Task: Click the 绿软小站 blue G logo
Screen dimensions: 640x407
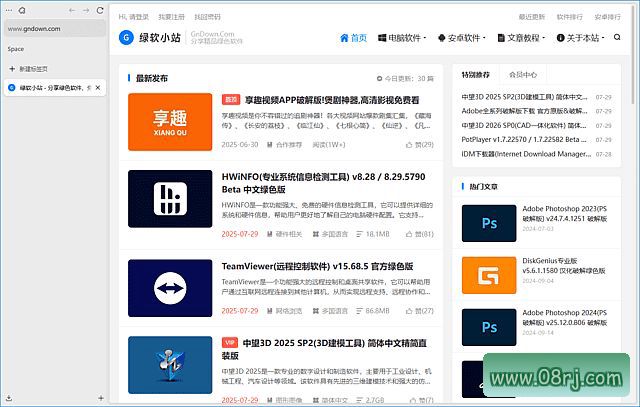Action: [126, 38]
